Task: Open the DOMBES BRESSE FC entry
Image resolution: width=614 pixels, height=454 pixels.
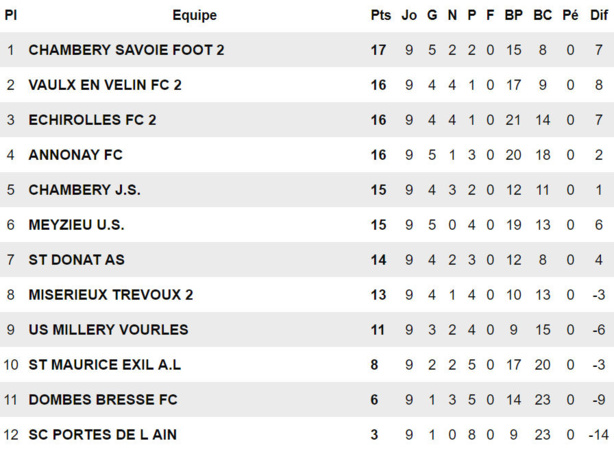Action: coord(103,400)
